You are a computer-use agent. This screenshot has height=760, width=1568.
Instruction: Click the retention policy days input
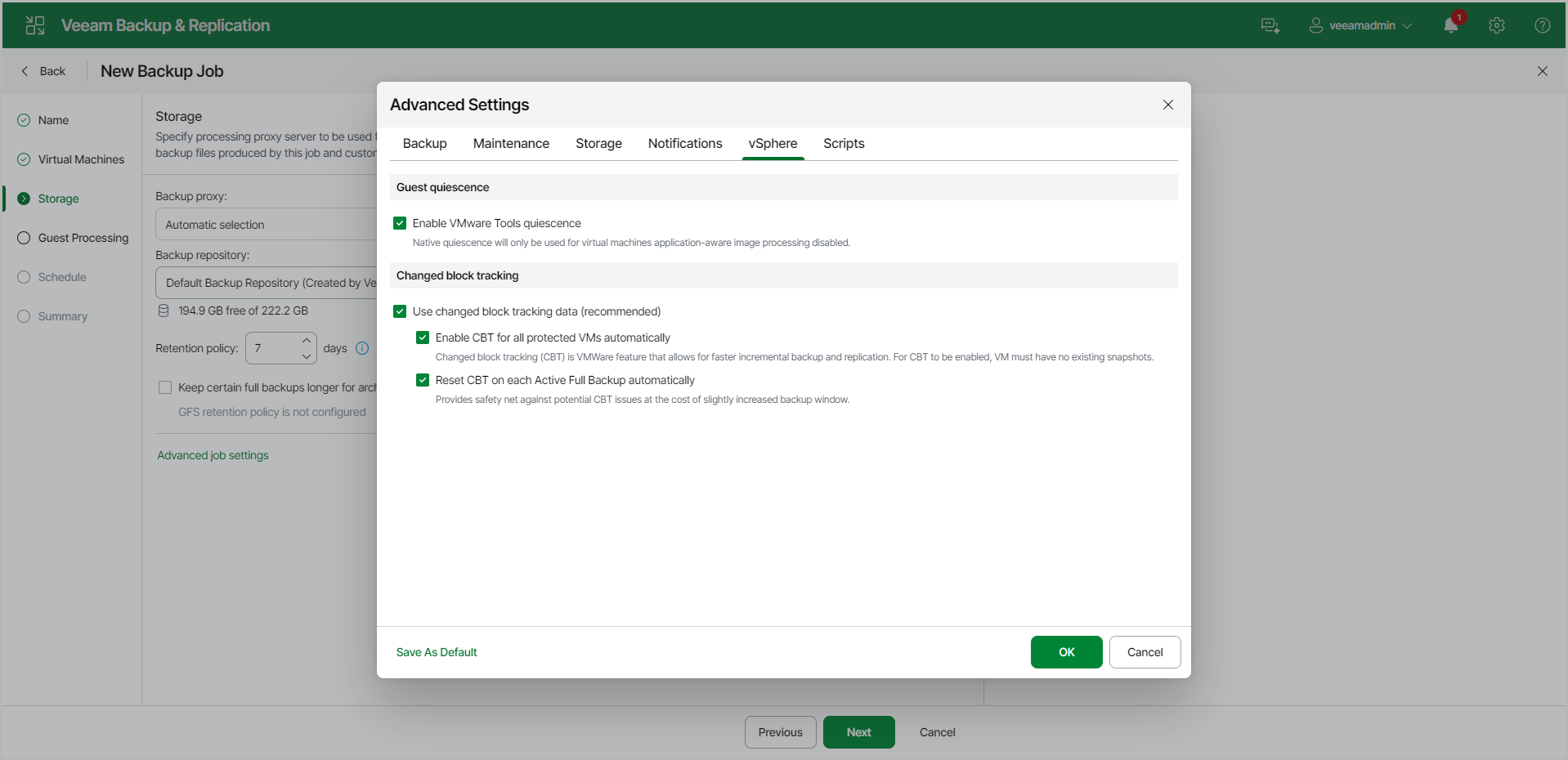271,348
